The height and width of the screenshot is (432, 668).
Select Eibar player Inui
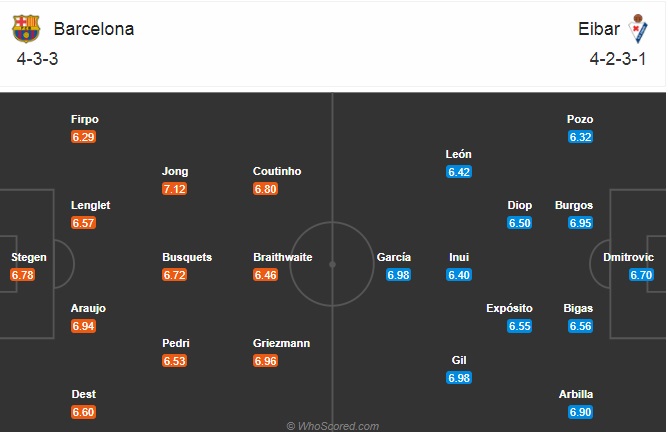click(459, 257)
